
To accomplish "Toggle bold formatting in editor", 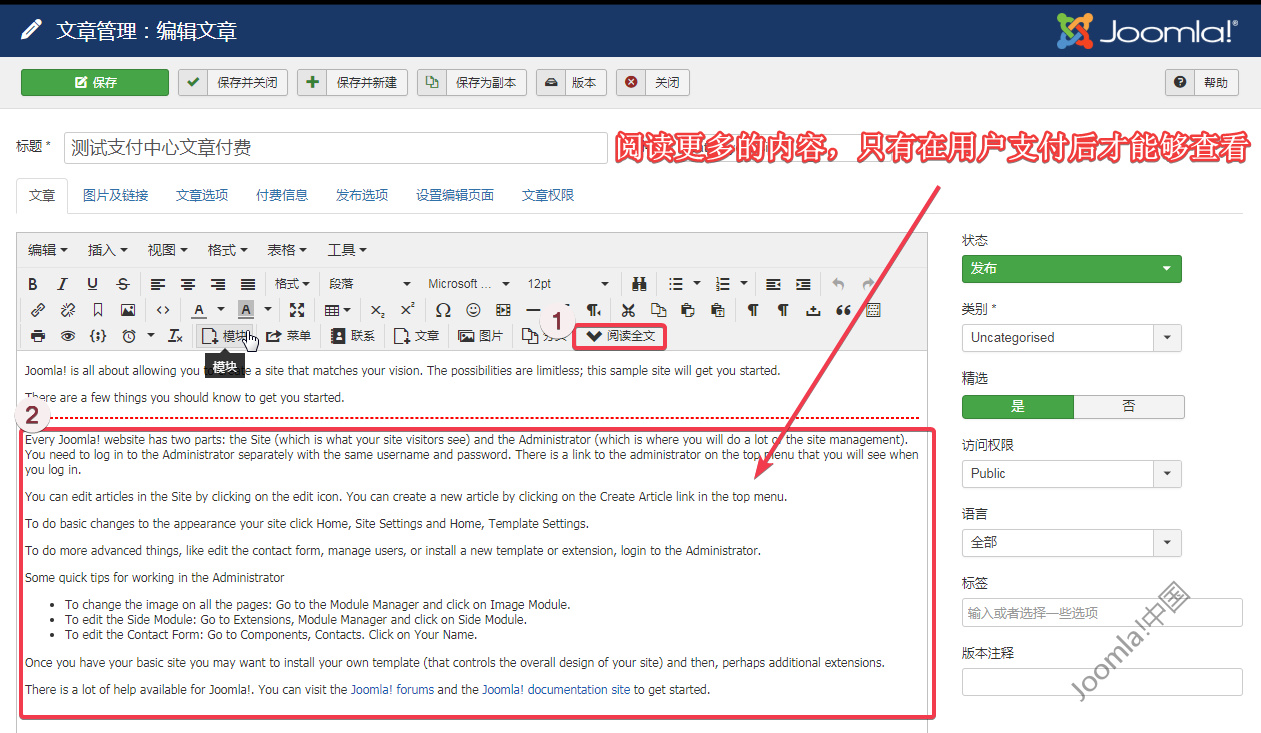I will (33, 284).
